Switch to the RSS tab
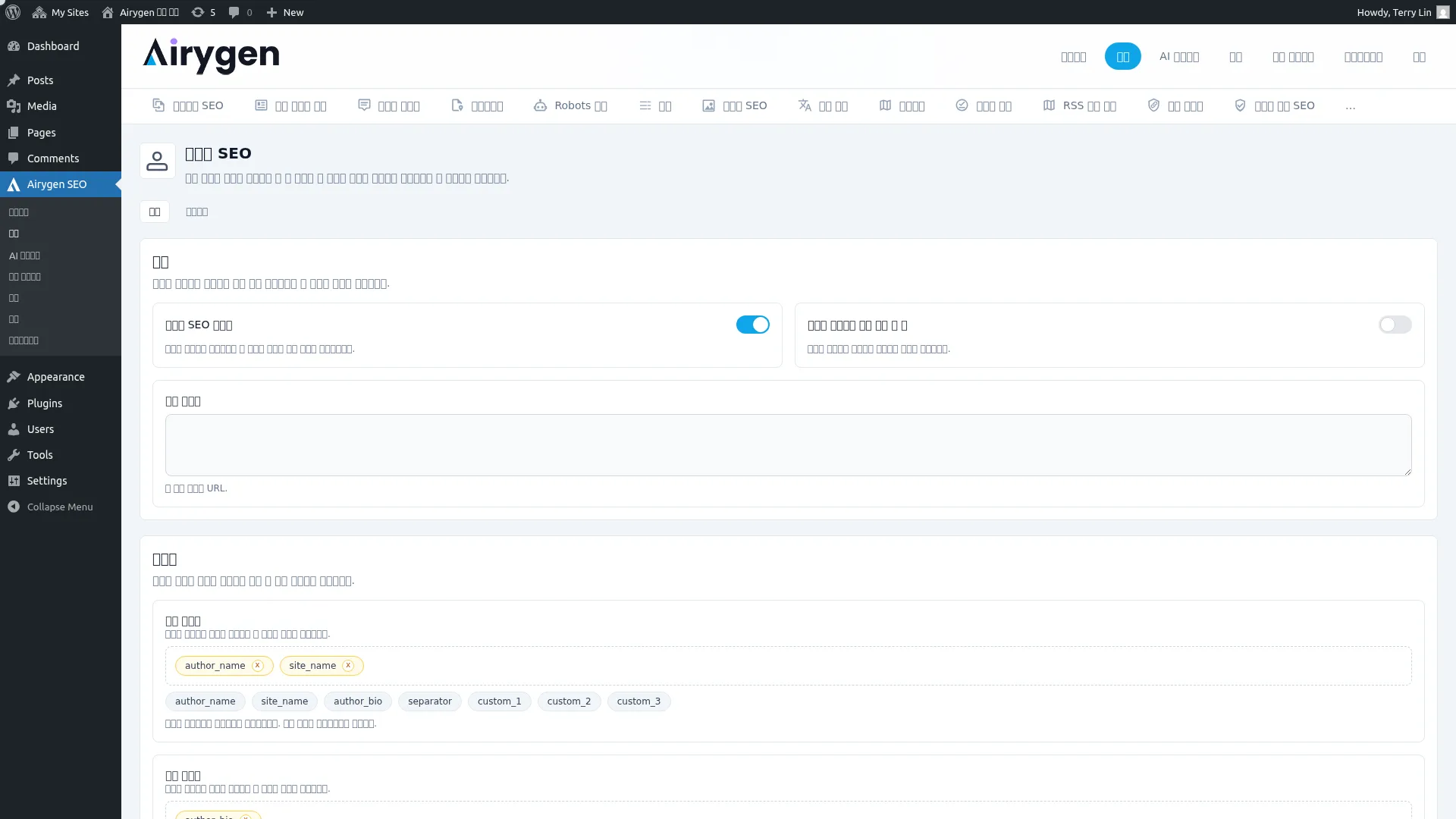1456x819 pixels. [x=1080, y=105]
